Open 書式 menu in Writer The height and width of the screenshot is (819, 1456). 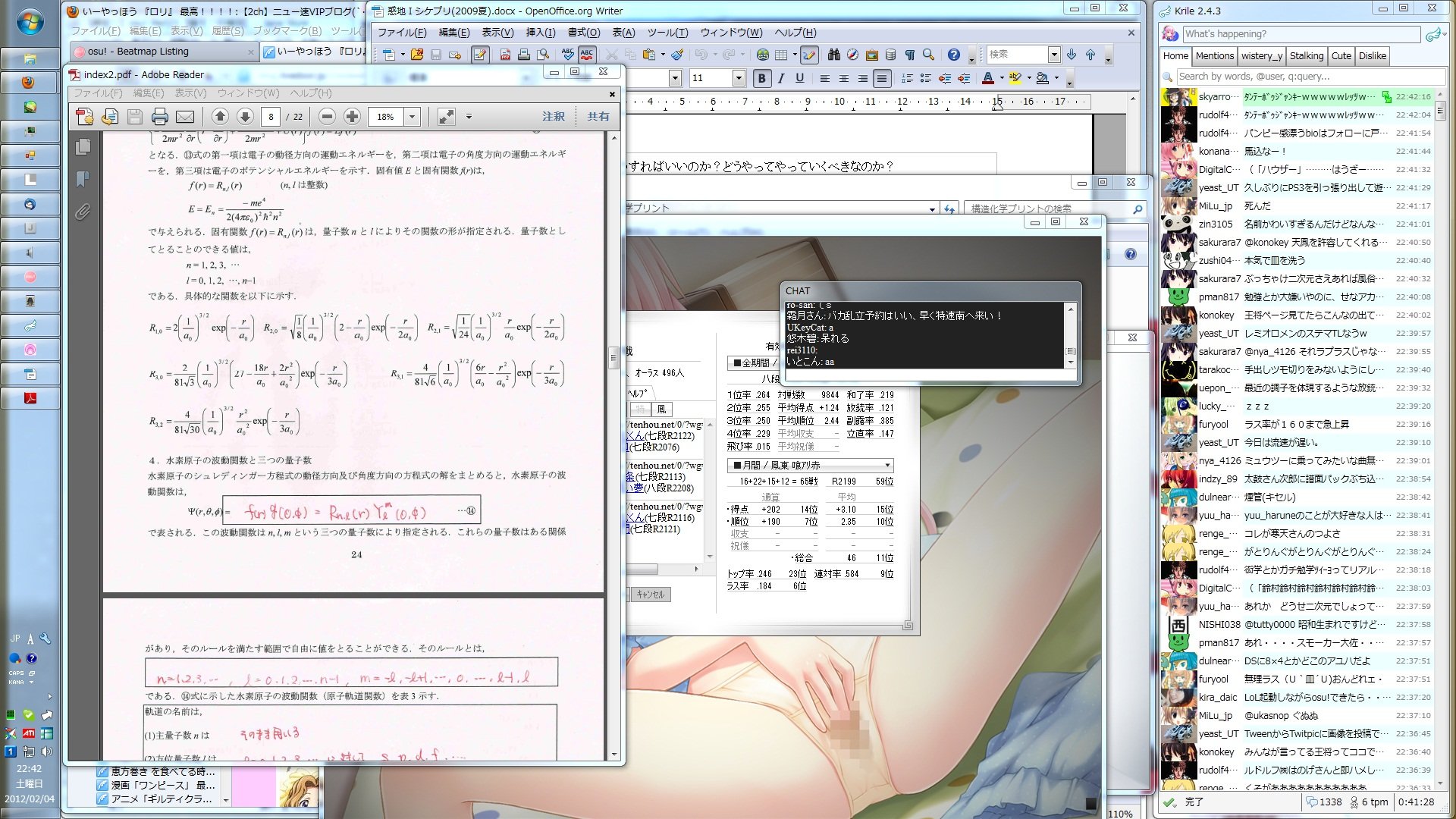point(584,33)
